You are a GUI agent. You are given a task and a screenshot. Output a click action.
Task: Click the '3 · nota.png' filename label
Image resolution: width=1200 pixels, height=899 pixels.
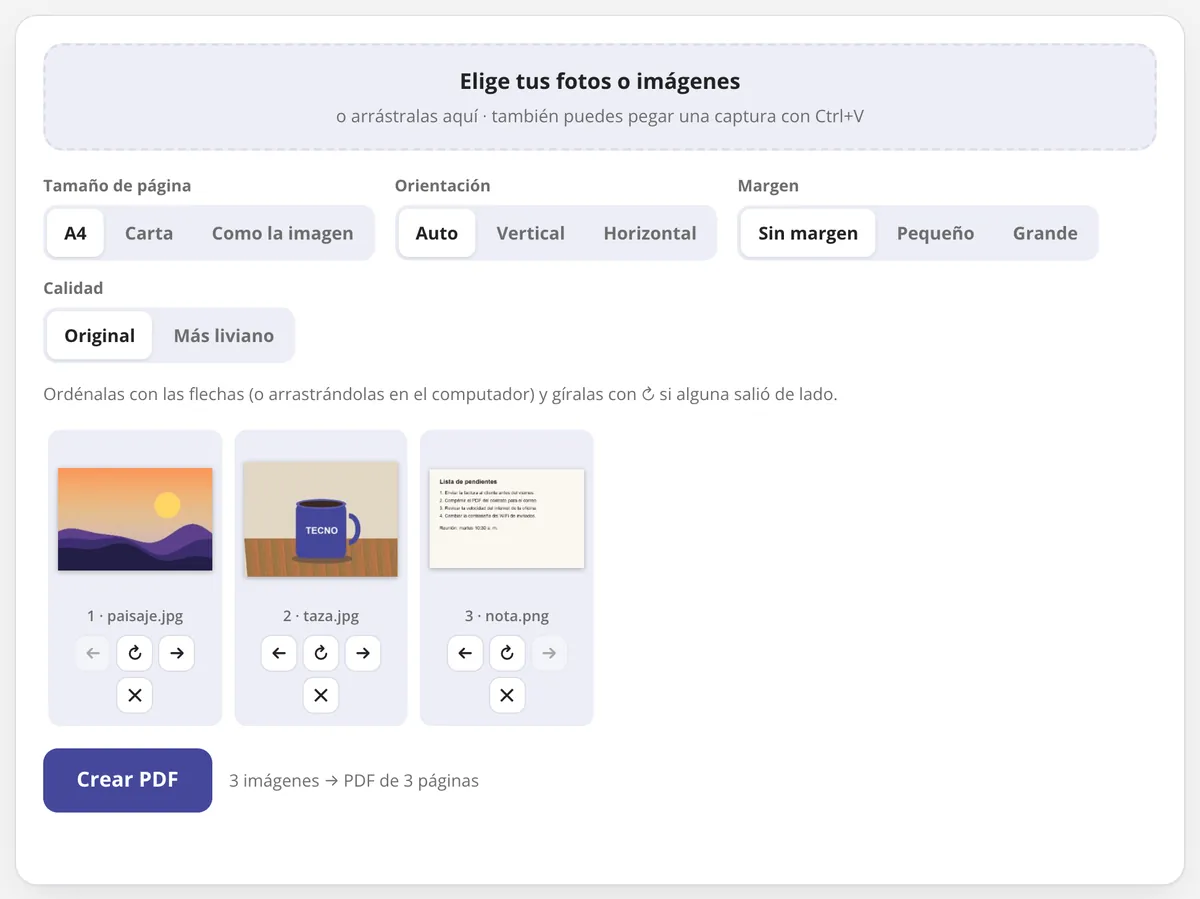pyautogui.click(x=507, y=616)
